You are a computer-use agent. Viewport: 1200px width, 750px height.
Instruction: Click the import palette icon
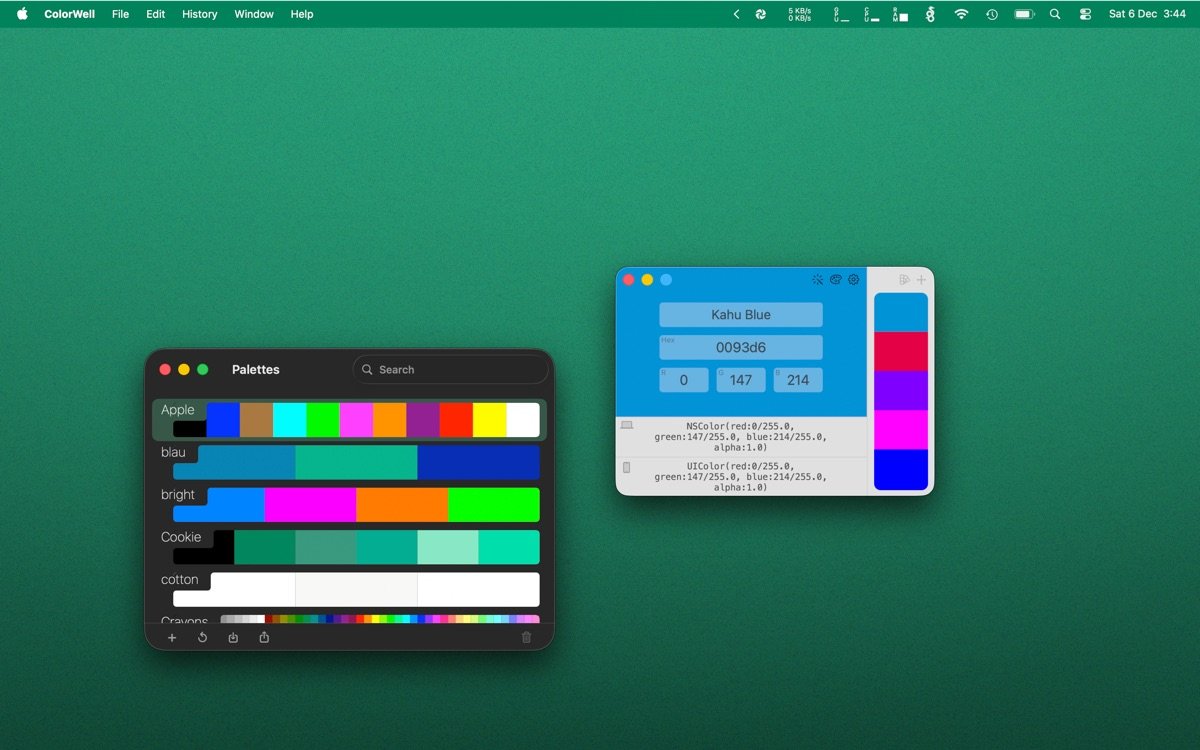pos(233,637)
